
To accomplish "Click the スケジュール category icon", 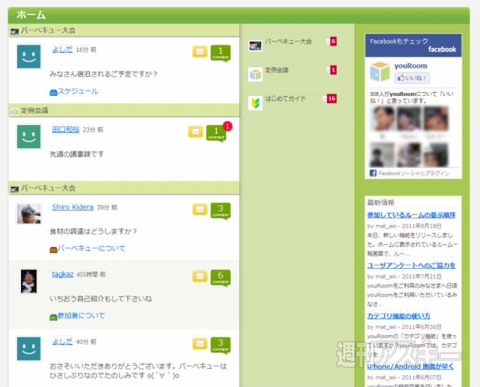I will click(x=53, y=92).
